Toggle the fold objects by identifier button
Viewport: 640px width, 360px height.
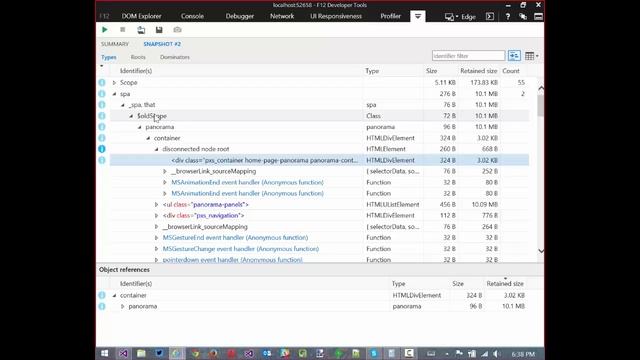pyautogui.click(x=514, y=56)
